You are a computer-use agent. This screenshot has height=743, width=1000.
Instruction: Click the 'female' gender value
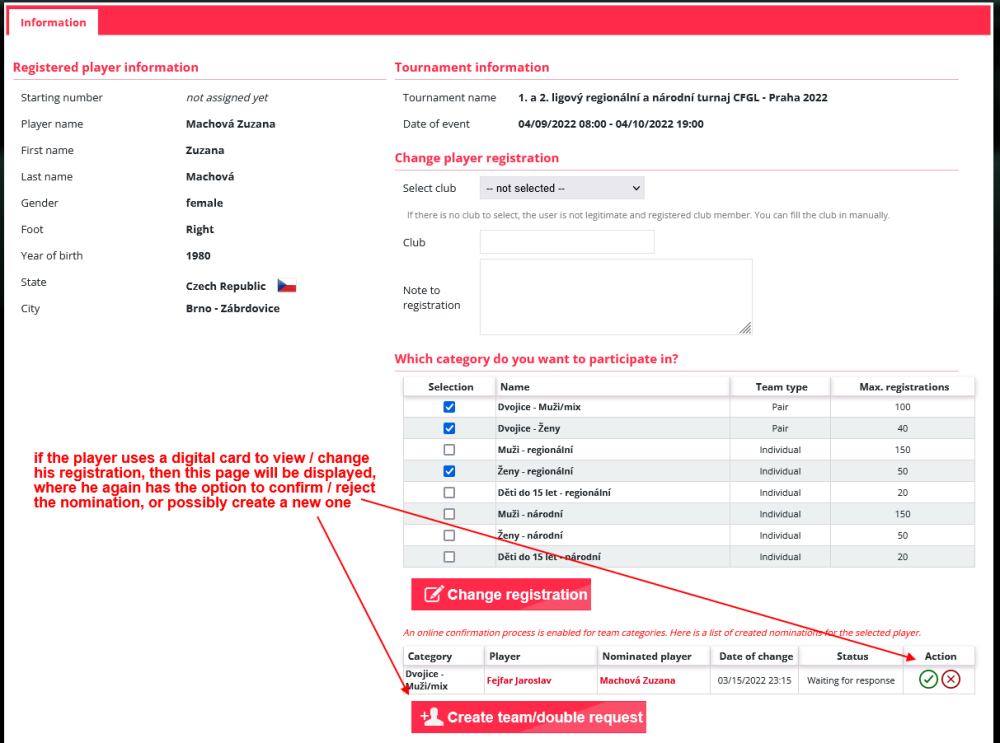pos(204,203)
